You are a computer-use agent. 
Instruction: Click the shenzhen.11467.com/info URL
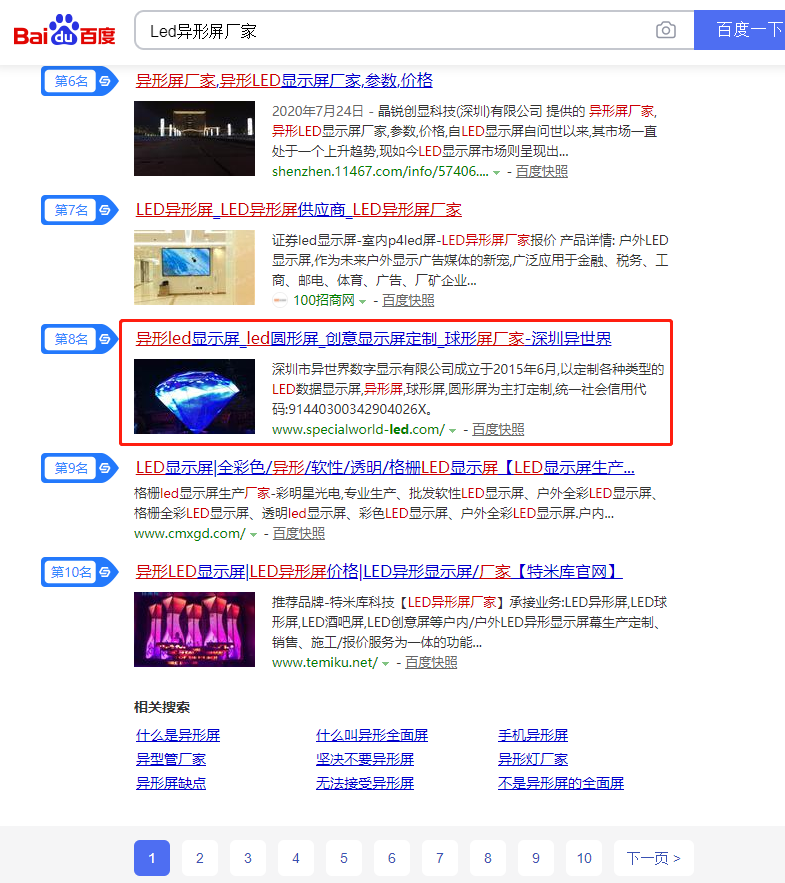[380, 171]
